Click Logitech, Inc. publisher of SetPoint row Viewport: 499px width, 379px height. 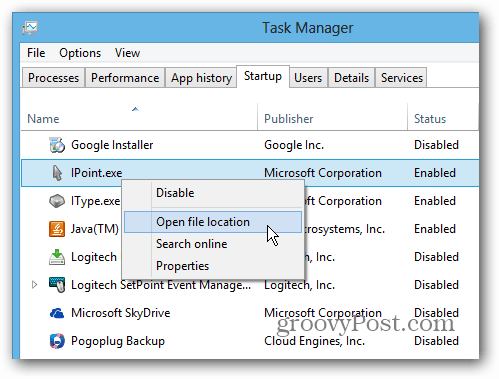299,285
